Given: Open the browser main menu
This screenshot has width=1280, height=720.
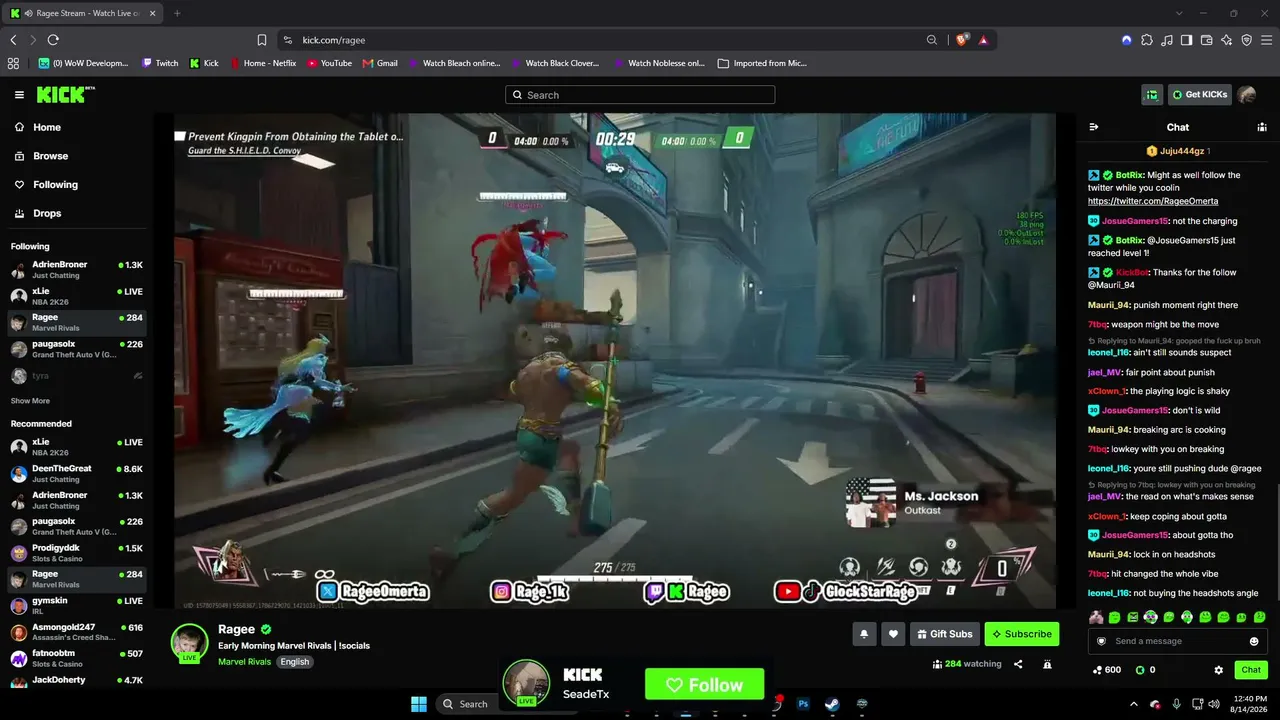Looking at the screenshot, I should pos(1267,40).
